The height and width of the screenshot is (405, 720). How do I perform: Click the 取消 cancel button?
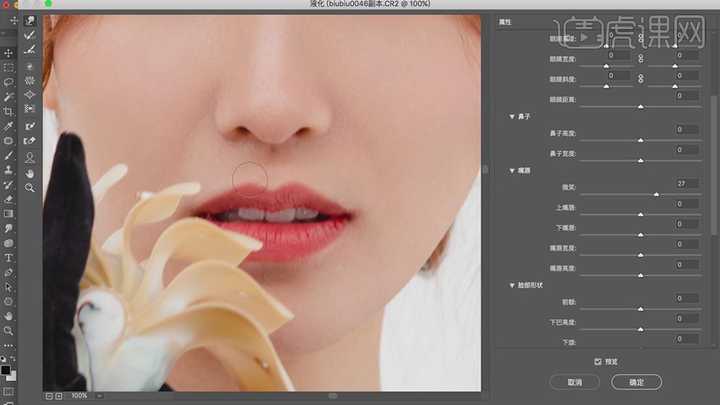[x=574, y=382]
